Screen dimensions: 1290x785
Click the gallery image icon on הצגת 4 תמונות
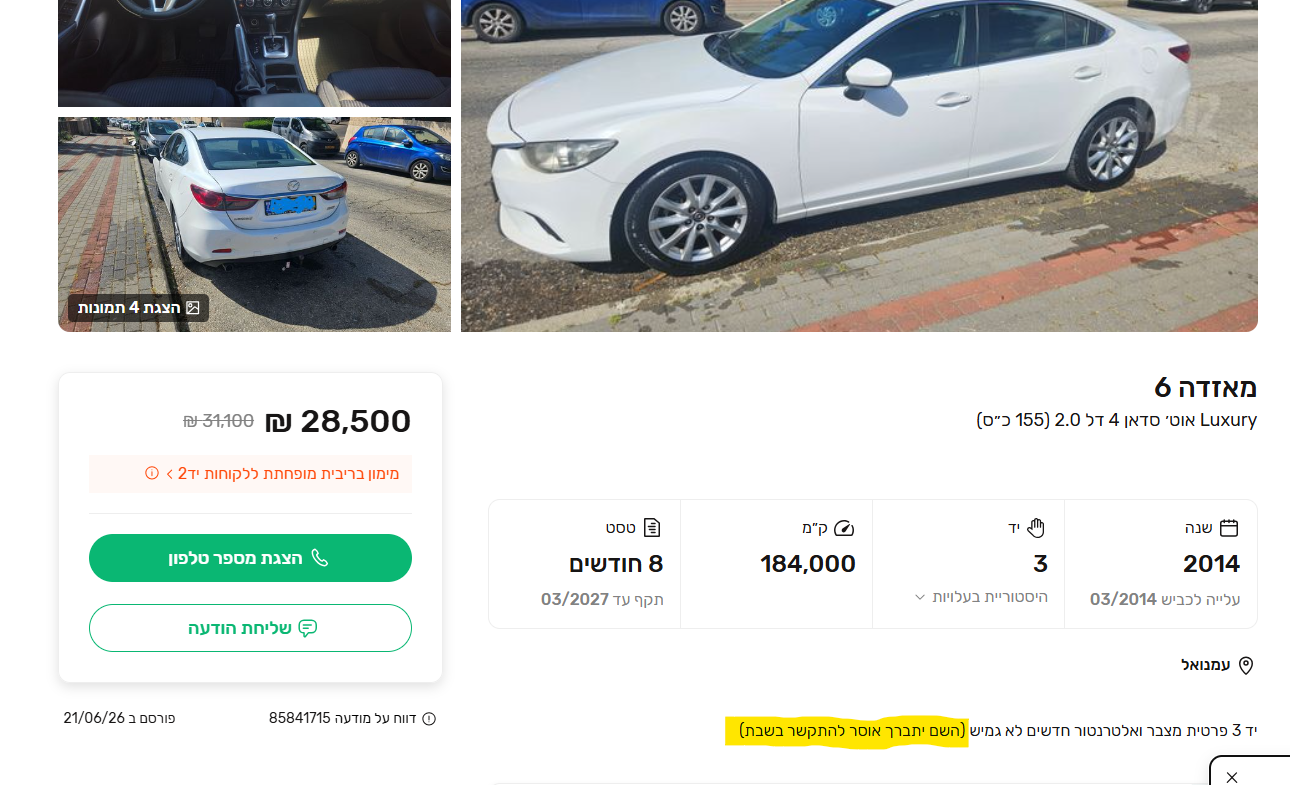[193, 308]
